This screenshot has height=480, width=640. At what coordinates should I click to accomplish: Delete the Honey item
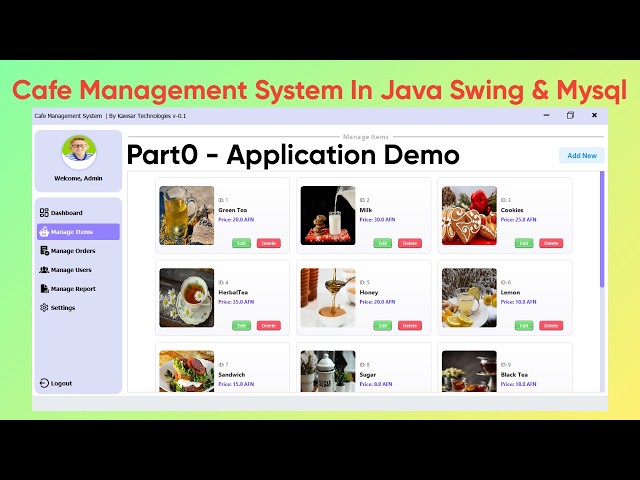pos(410,326)
